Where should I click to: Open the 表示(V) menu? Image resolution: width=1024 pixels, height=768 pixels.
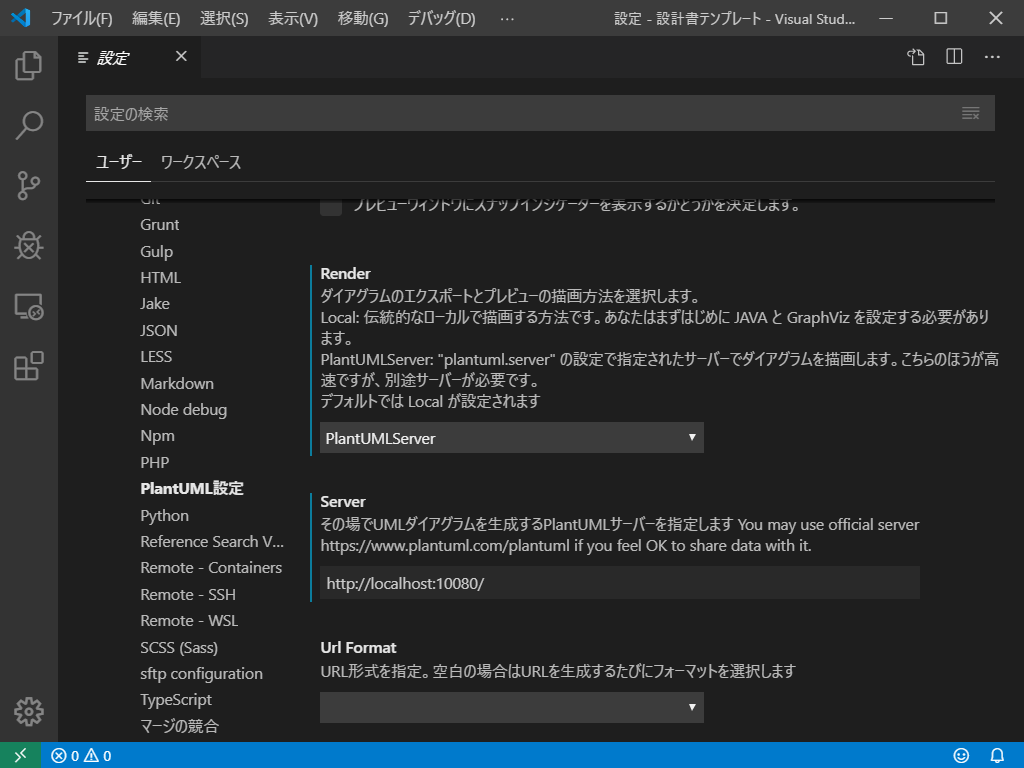point(293,18)
